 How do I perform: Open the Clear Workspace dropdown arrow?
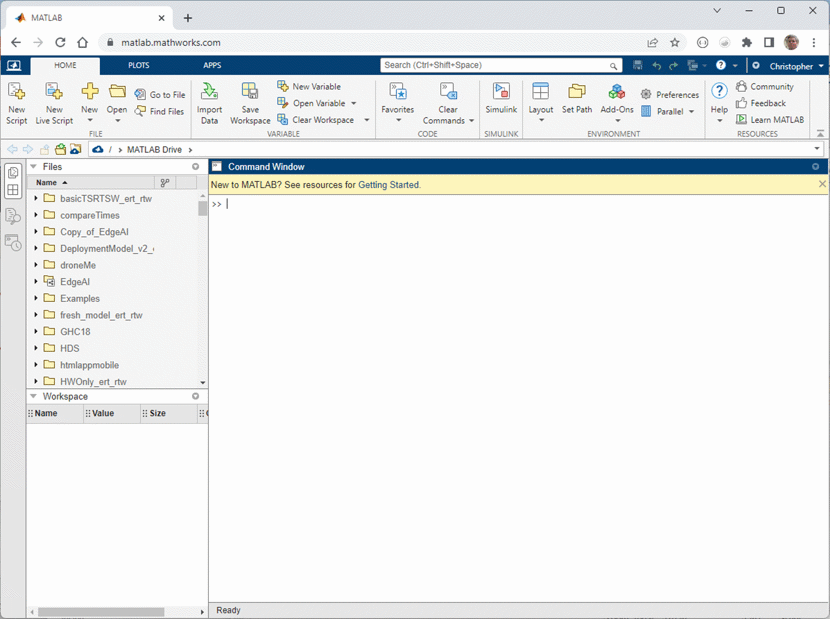[x=366, y=120]
